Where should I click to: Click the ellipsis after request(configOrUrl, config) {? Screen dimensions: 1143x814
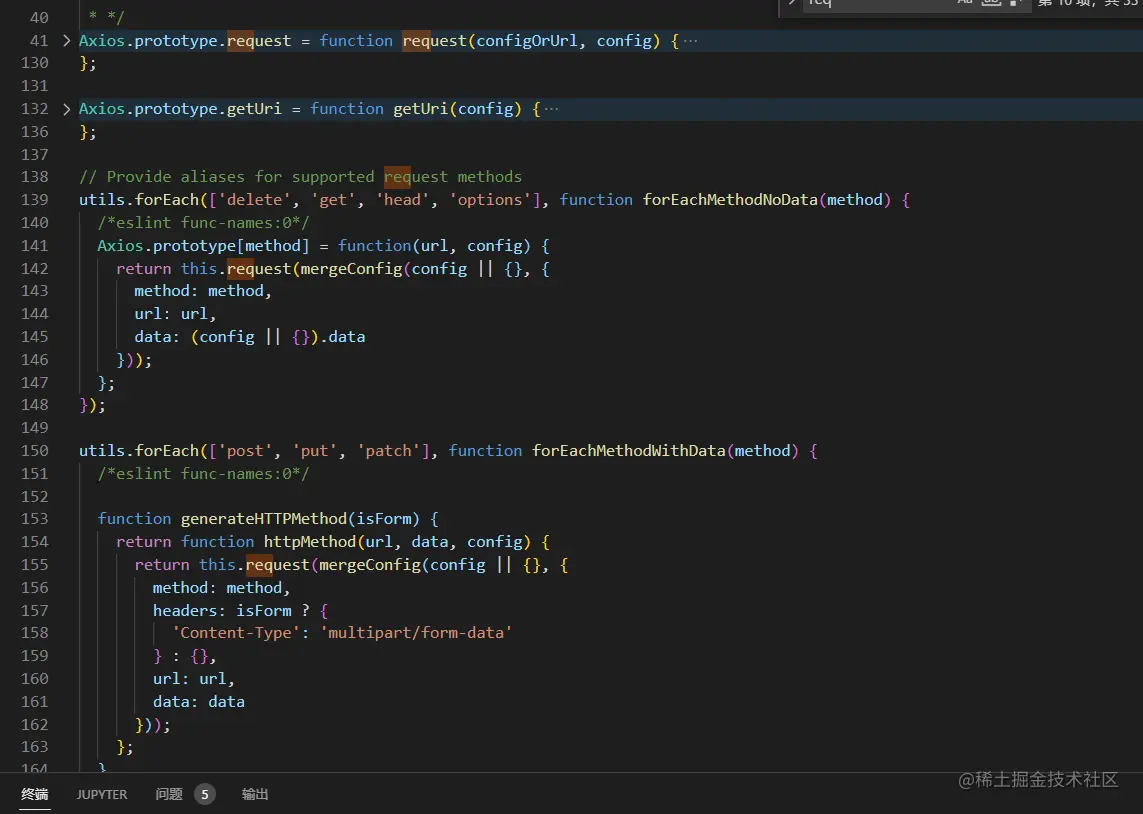coord(690,41)
